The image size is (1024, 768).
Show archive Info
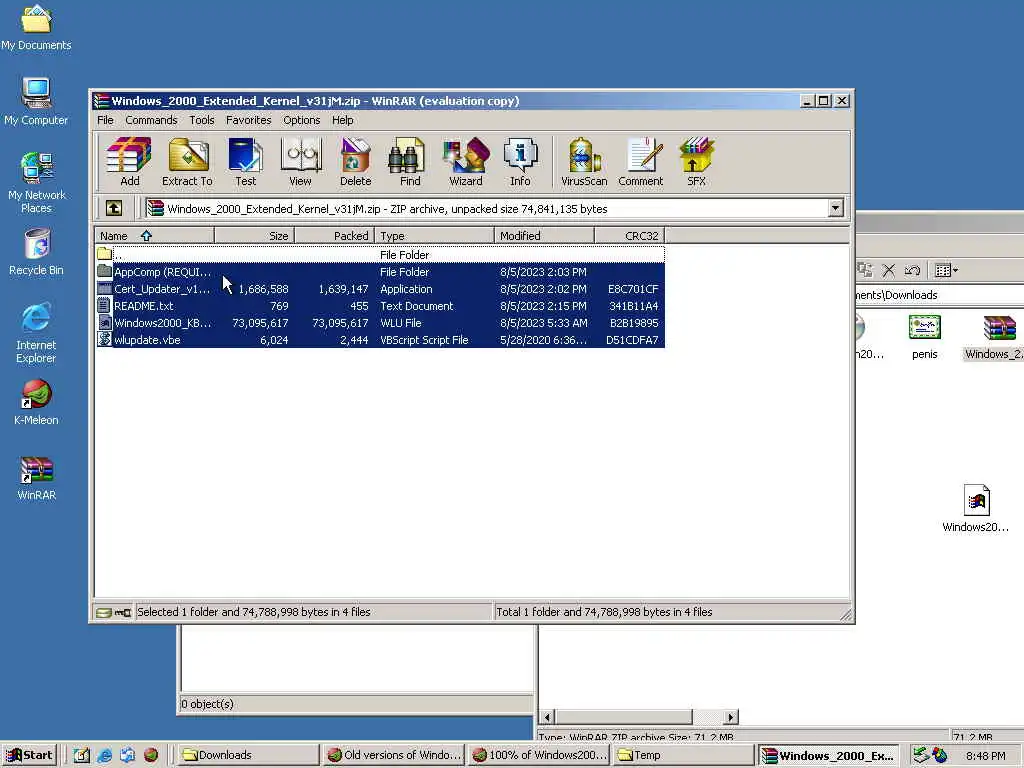[x=520, y=162]
